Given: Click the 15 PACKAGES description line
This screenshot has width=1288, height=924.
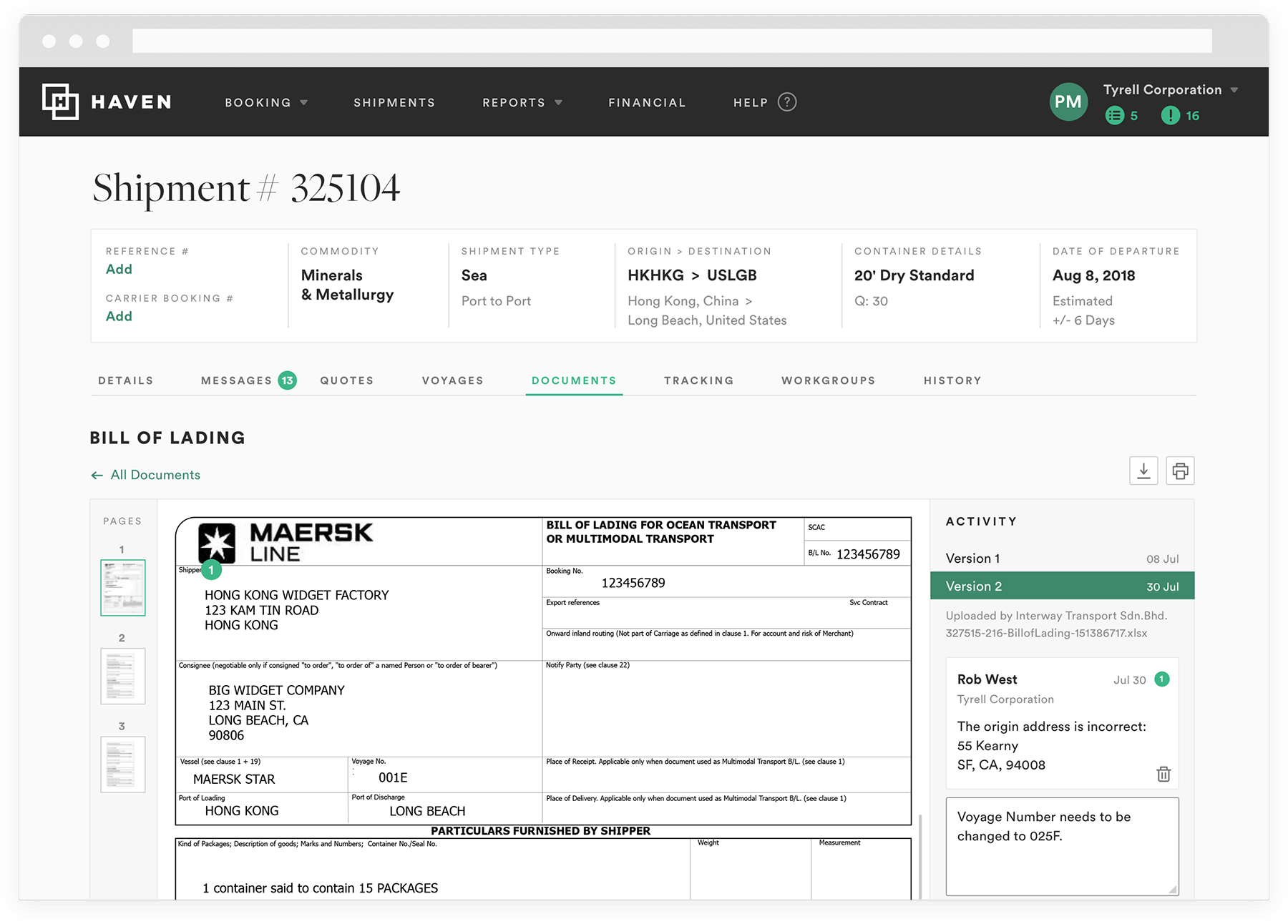Looking at the screenshot, I should coord(320,888).
